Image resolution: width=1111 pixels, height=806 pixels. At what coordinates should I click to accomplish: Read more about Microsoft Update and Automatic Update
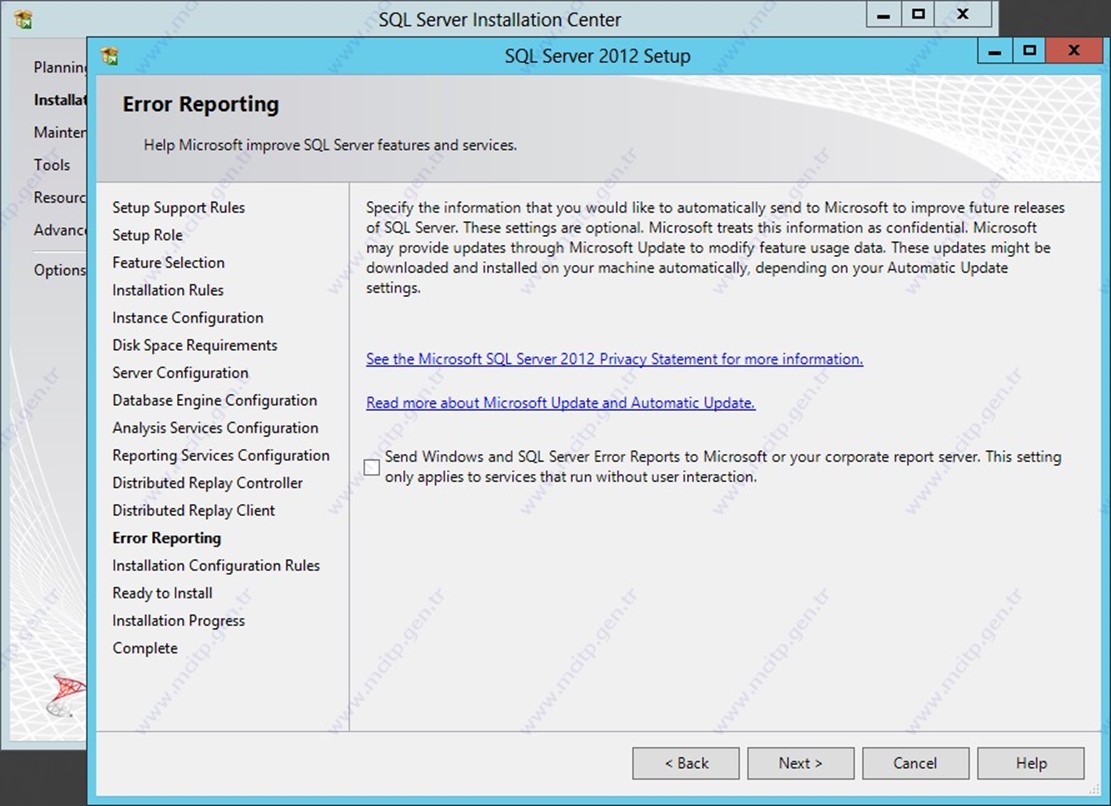tap(560, 403)
